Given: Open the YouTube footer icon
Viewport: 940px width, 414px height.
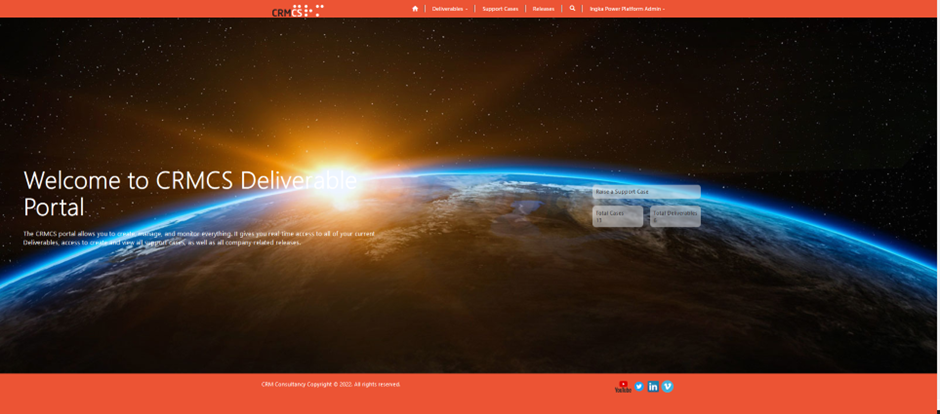Looking at the screenshot, I should click(x=623, y=386).
